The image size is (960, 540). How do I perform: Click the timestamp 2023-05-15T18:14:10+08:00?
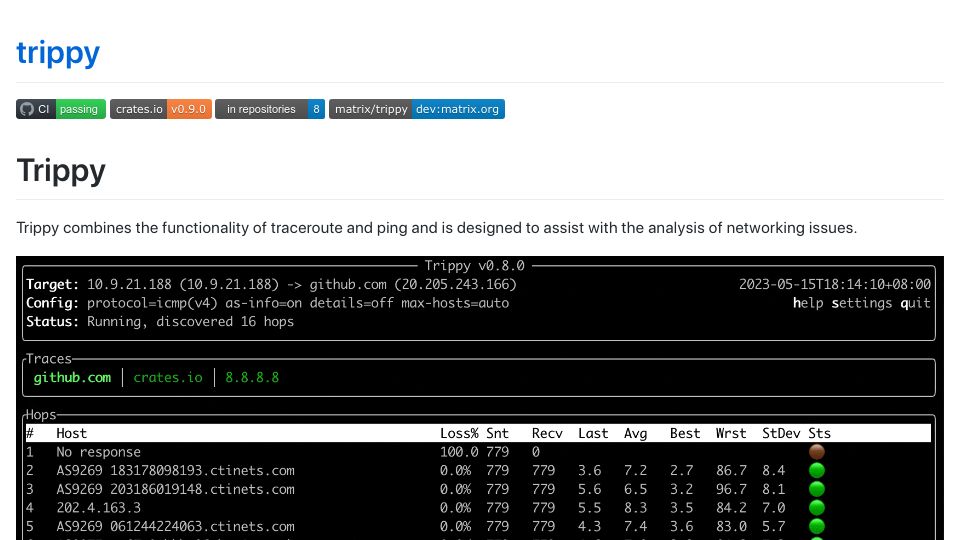tap(835, 285)
